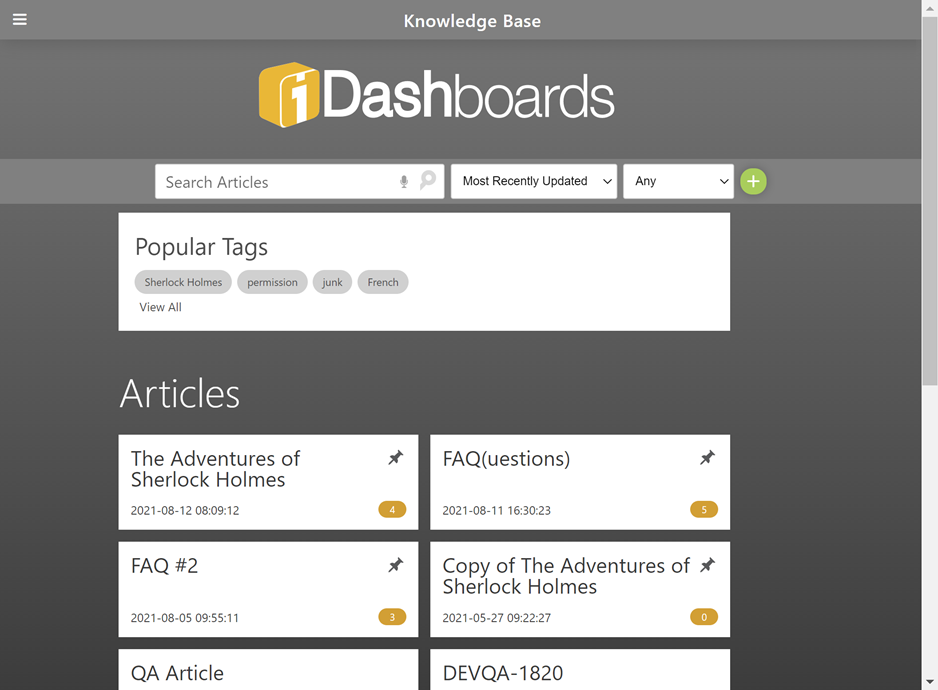Open the Any filter dropdown
The width and height of the screenshot is (938, 690).
[678, 181]
